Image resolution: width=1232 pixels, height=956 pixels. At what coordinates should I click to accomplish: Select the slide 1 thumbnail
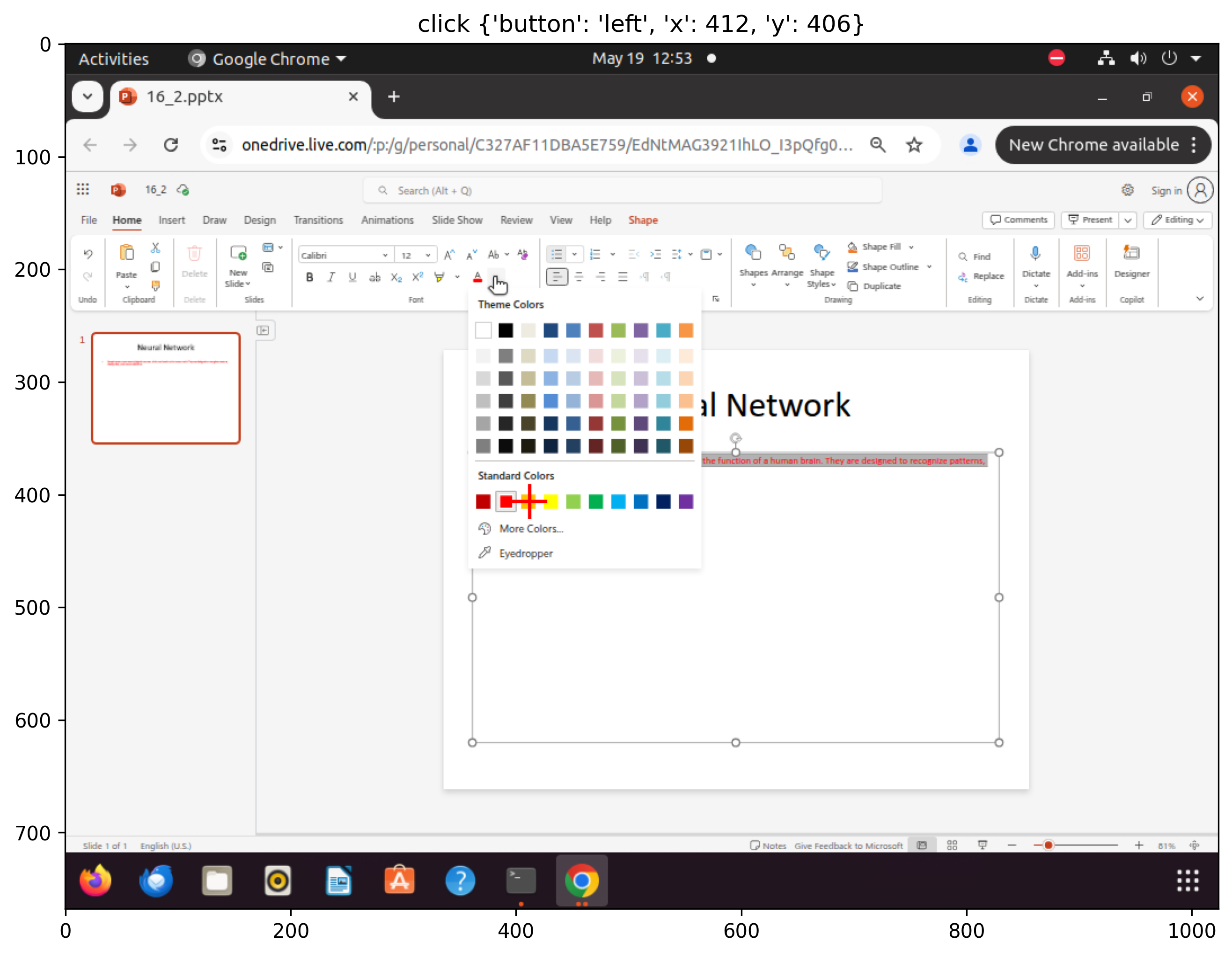166,388
